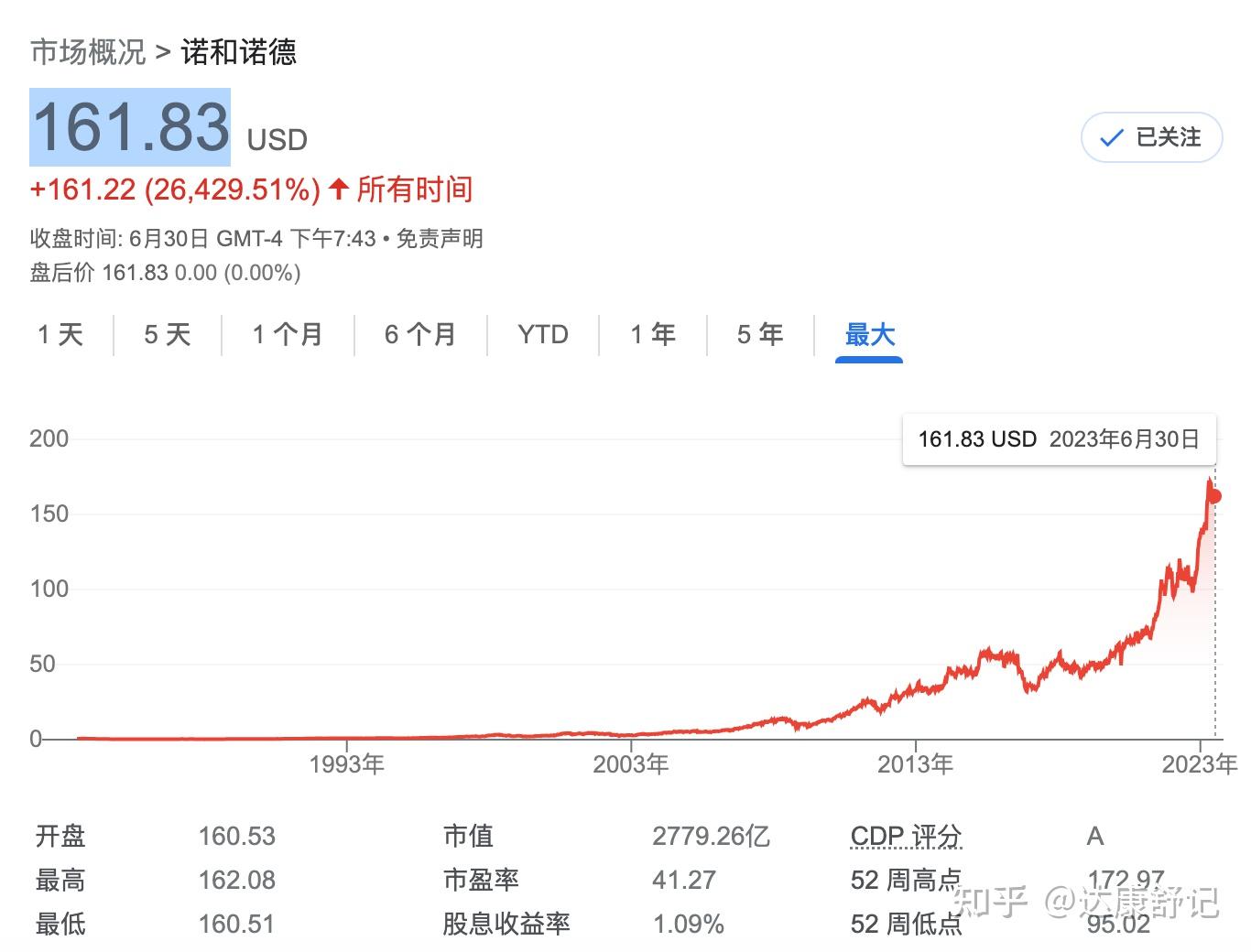This screenshot has height=952, width=1251.
Task: Click the price tooltip showing 161.83 USD
Action: click(1059, 438)
